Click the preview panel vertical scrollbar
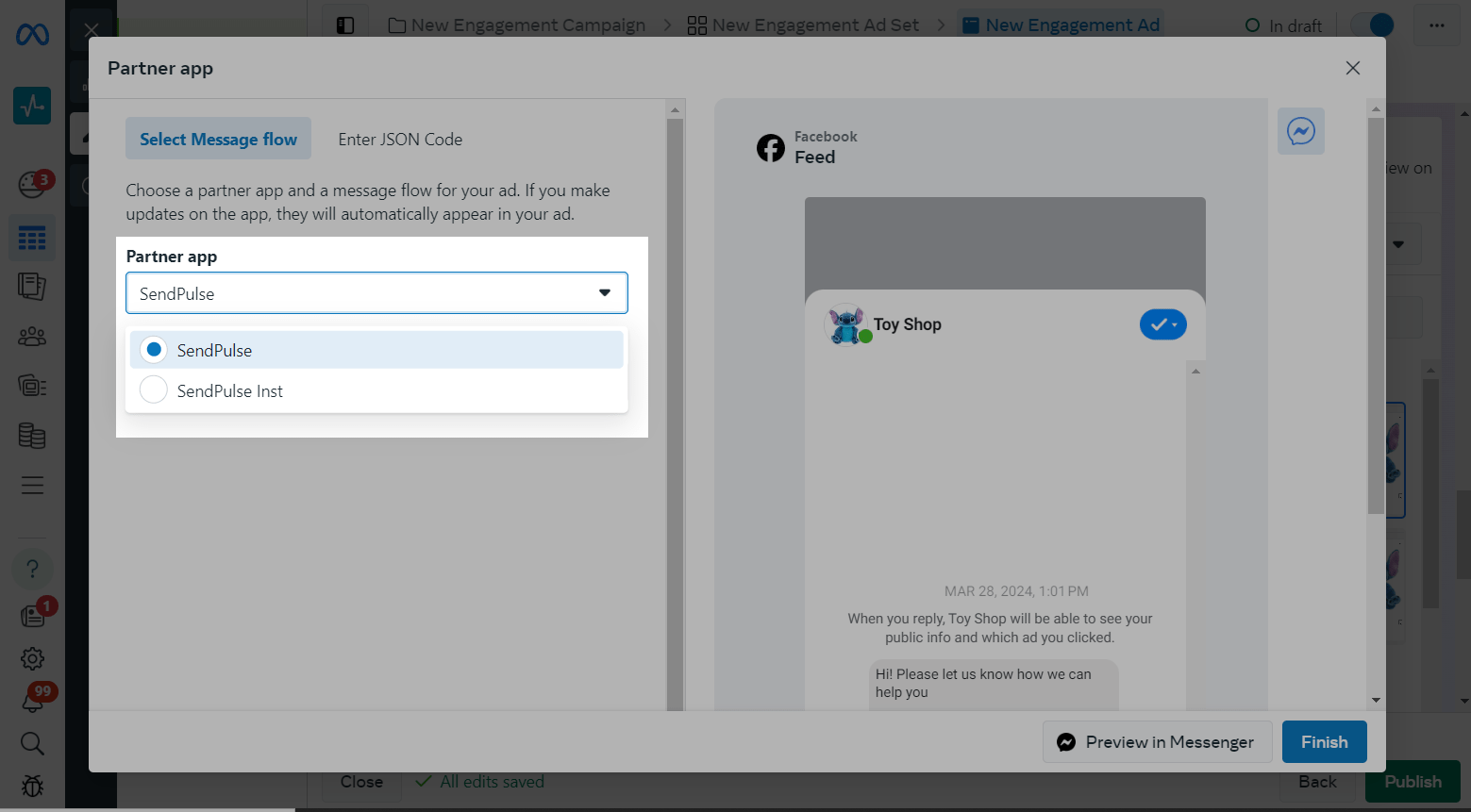 pos(1376,316)
